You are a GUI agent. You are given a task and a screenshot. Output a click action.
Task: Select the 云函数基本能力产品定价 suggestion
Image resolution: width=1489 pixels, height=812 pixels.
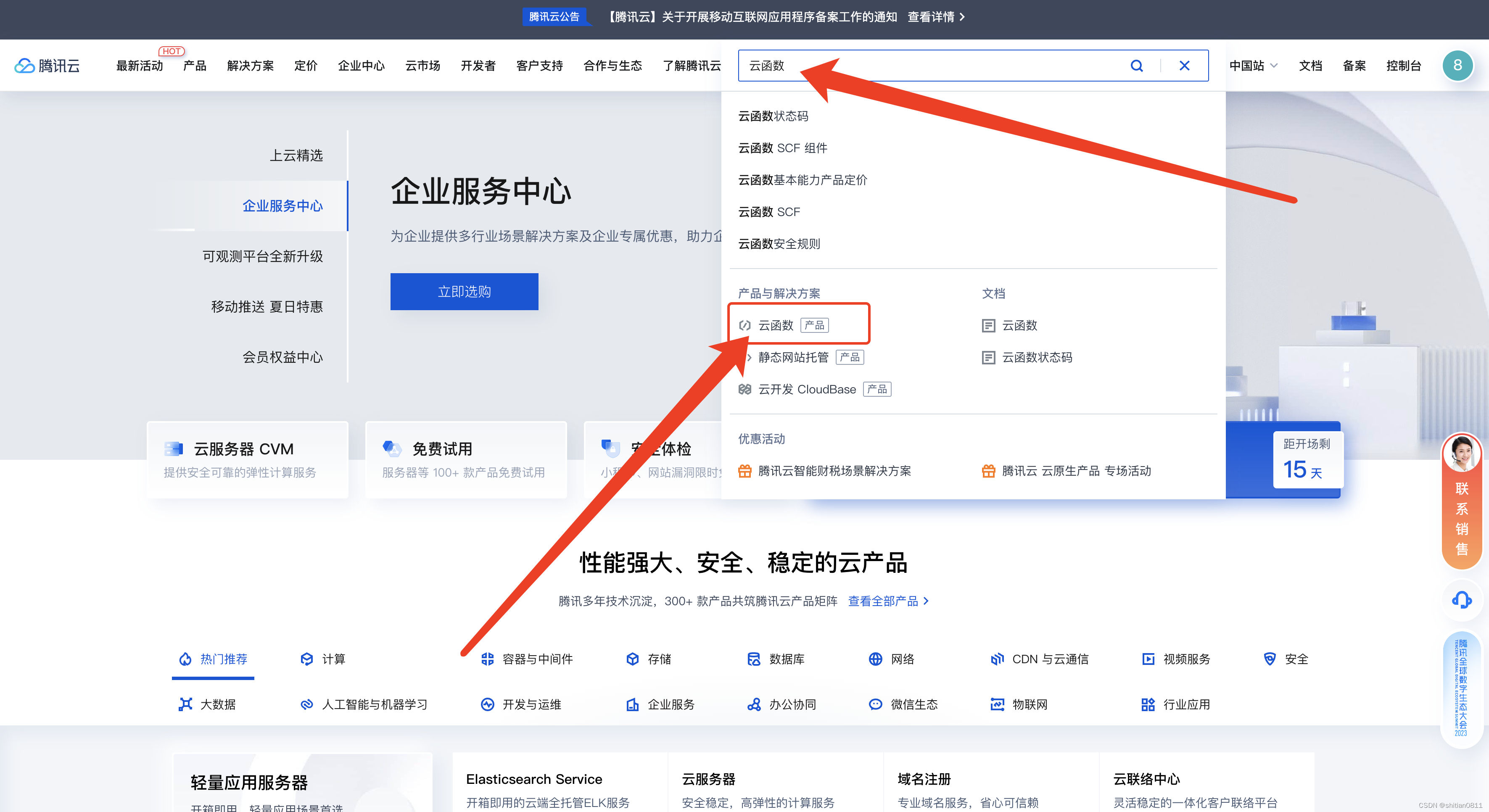point(802,180)
